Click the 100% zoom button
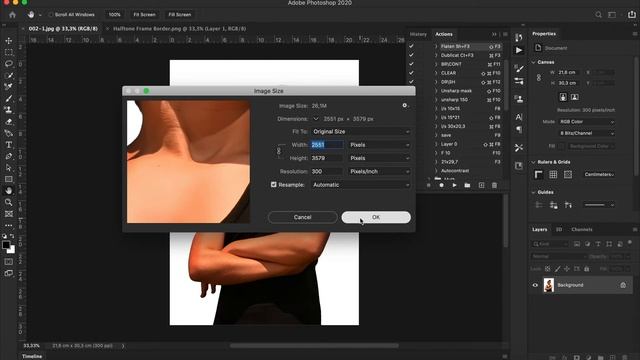Image resolution: width=640 pixels, height=360 pixels. (x=115, y=15)
